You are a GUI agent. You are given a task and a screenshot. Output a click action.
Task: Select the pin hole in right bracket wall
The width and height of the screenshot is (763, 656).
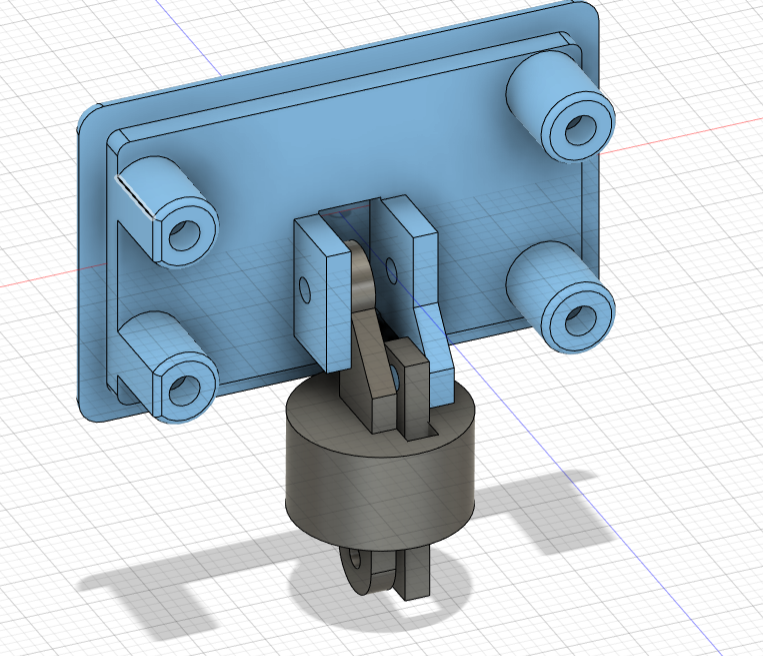391,269
